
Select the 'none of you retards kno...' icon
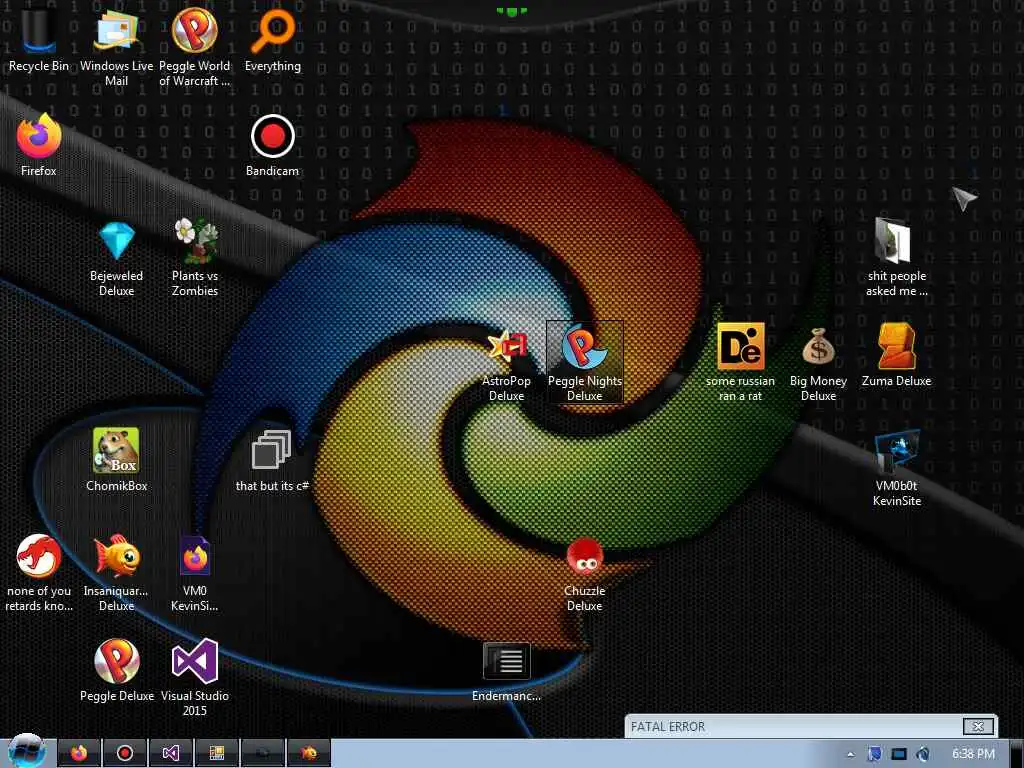click(x=39, y=573)
